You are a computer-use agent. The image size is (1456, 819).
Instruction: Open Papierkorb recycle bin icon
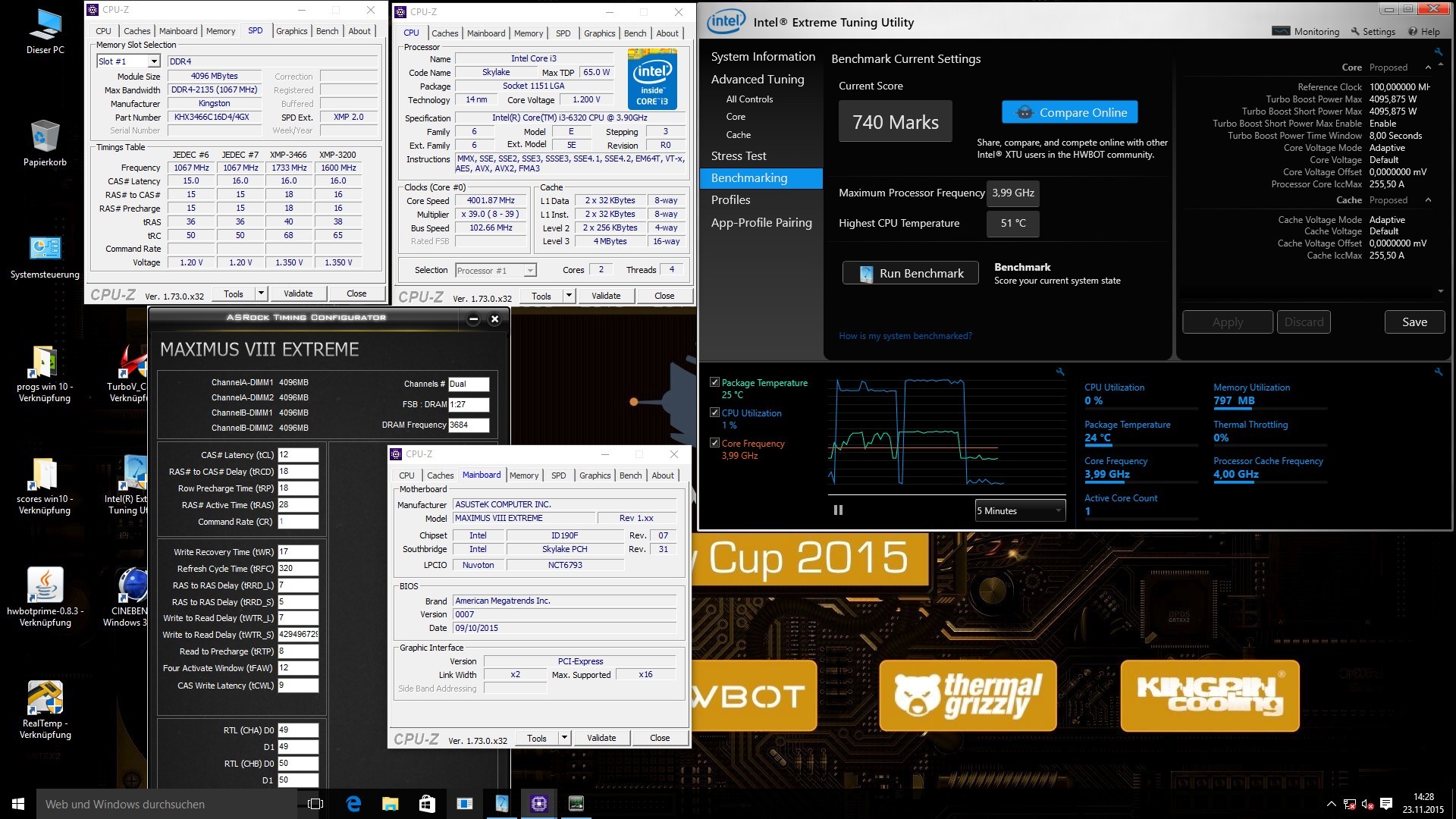[45, 144]
